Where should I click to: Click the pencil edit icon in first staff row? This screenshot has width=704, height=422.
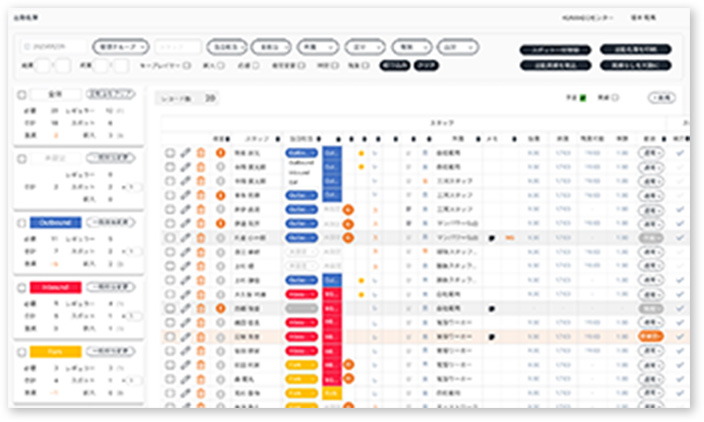186,153
